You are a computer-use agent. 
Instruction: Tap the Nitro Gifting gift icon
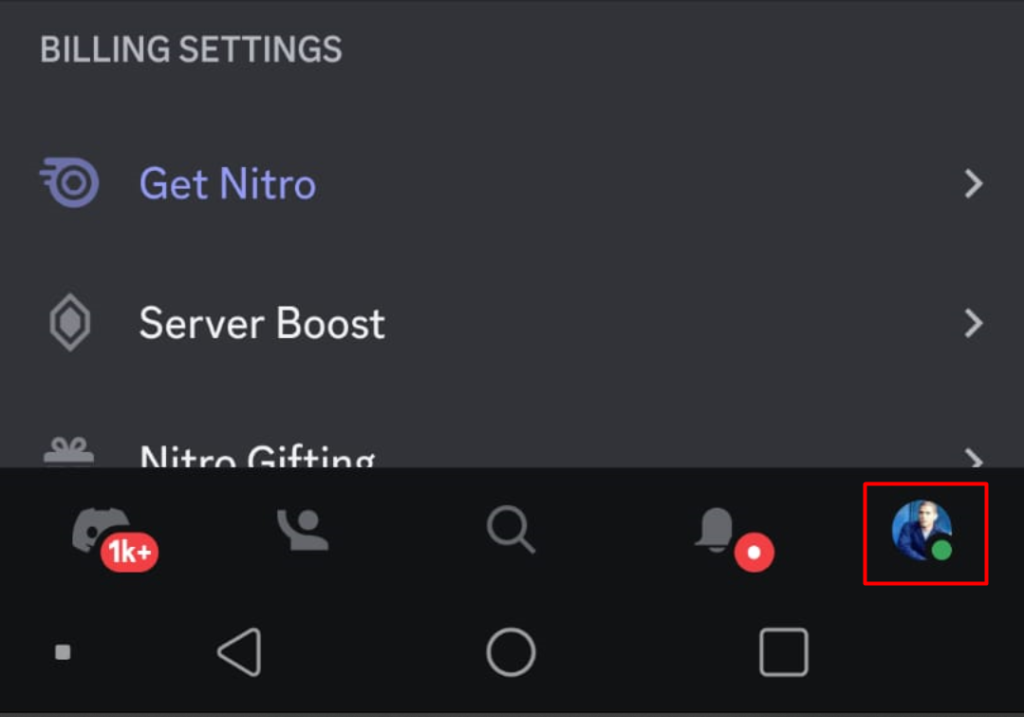click(69, 451)
